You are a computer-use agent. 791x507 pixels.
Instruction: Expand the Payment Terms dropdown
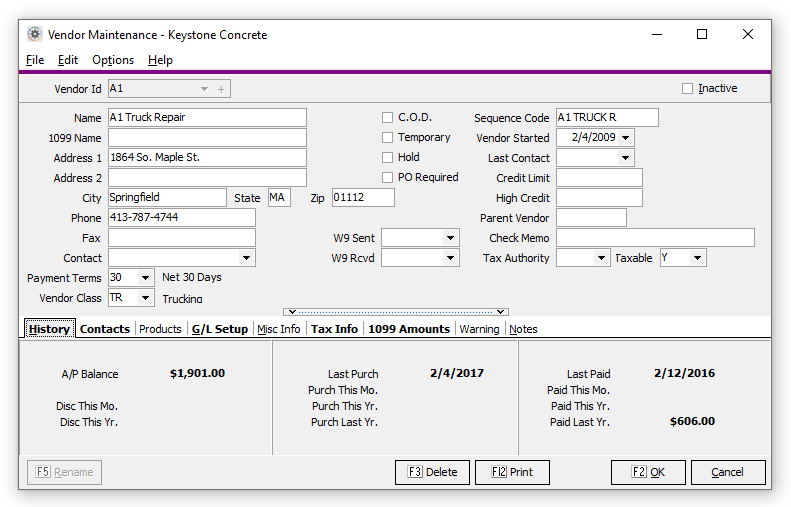[146, 278]
